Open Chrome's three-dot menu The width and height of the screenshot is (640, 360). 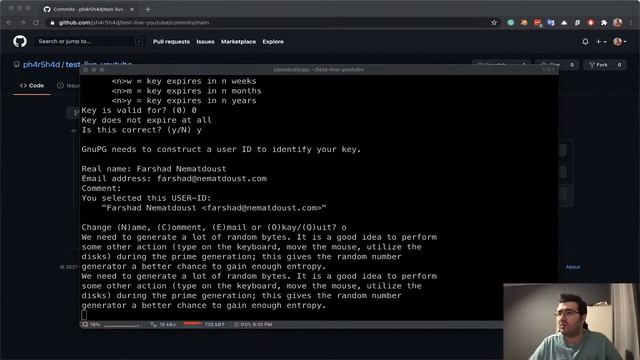coord(631,22)
